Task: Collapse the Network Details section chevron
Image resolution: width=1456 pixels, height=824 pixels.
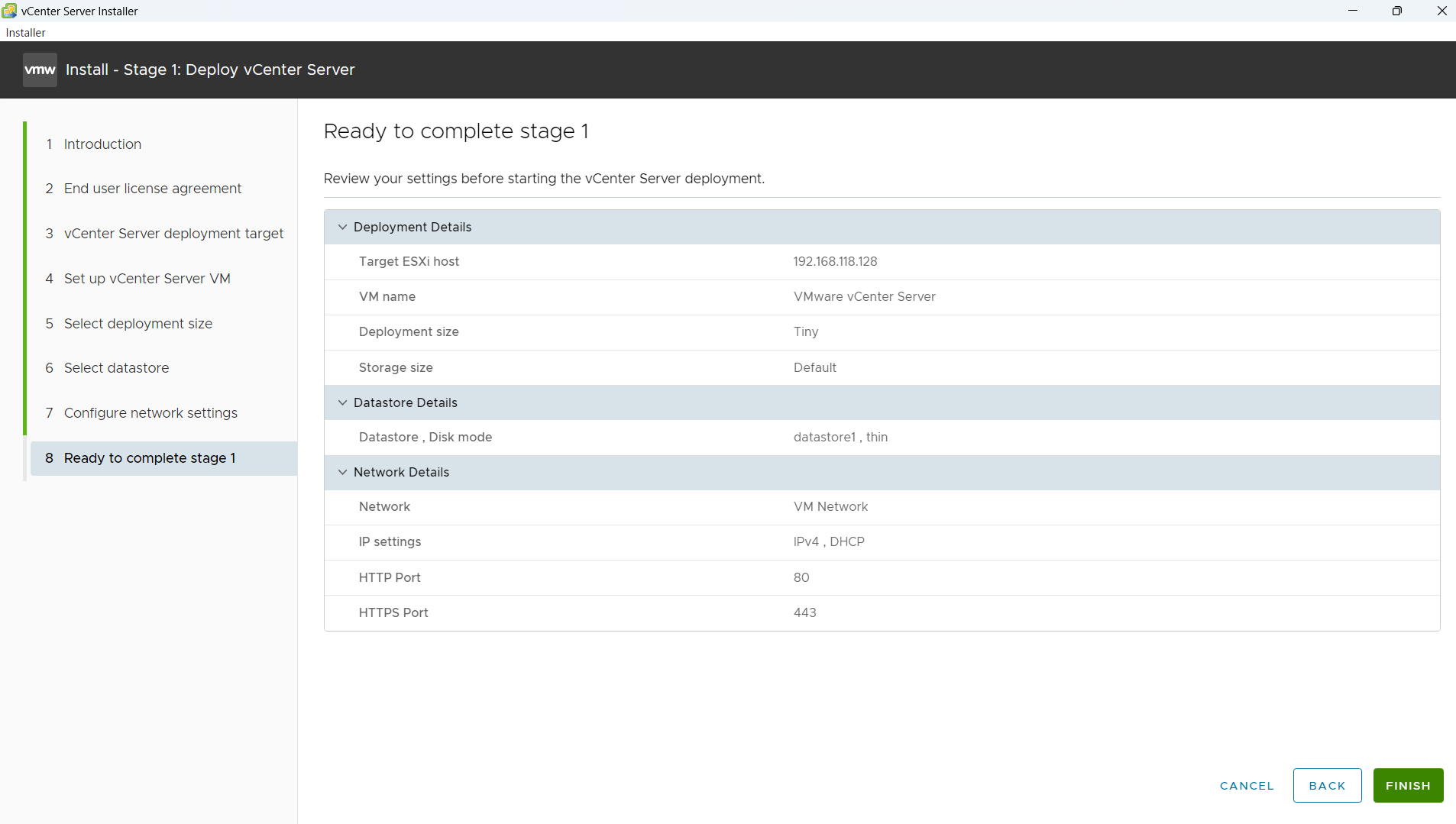Action: point(342,473)
